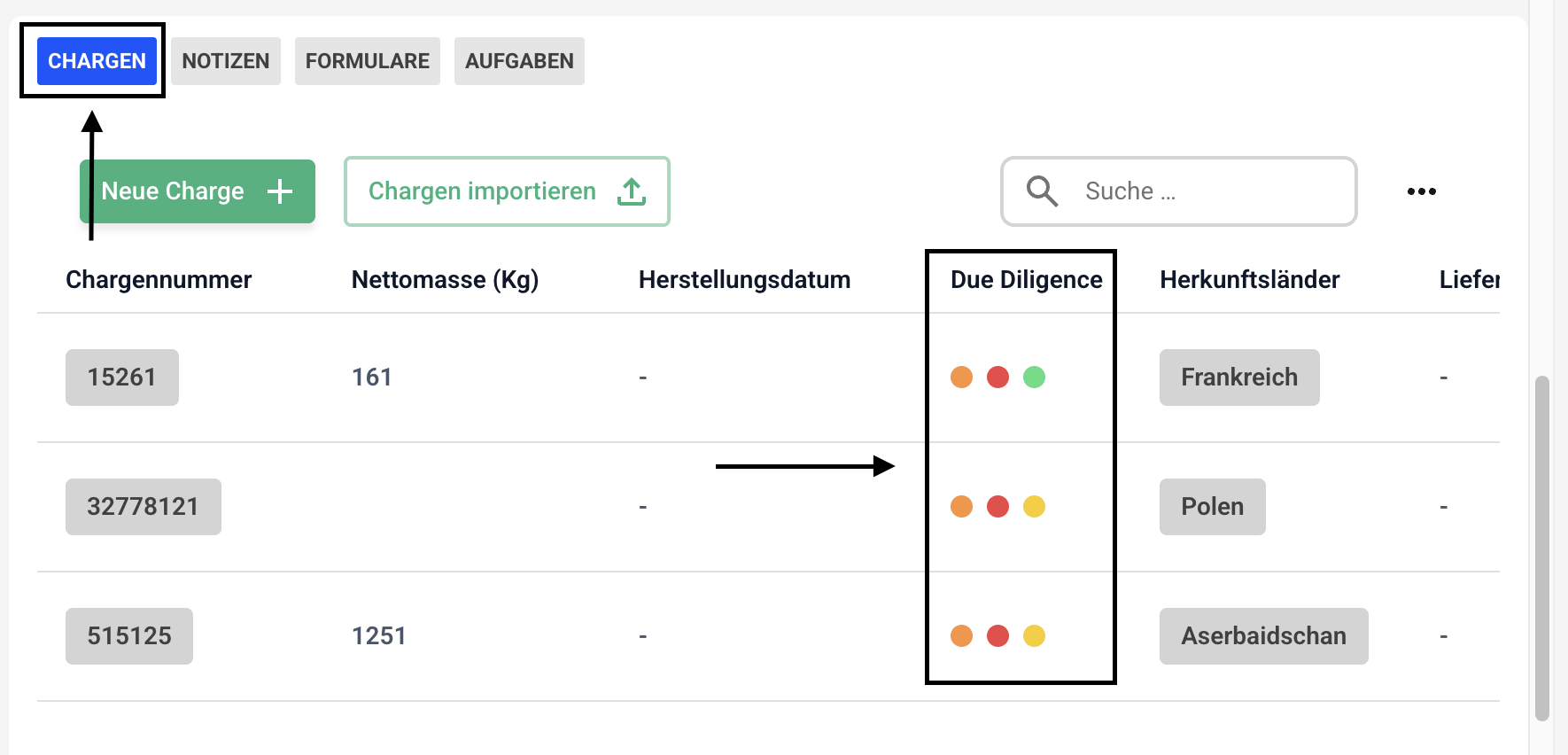This screenshot has height=755, width=1568.
Task: Click the plus icon on Neue Charge
Action: tap(280, 191)
